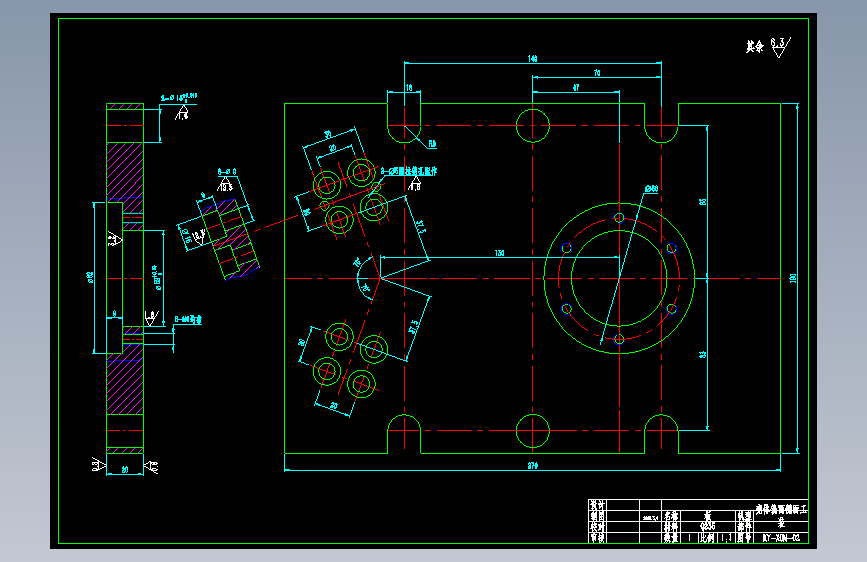
Task: Click the 其余 6.3 surface roughness note
Action: 769,47
